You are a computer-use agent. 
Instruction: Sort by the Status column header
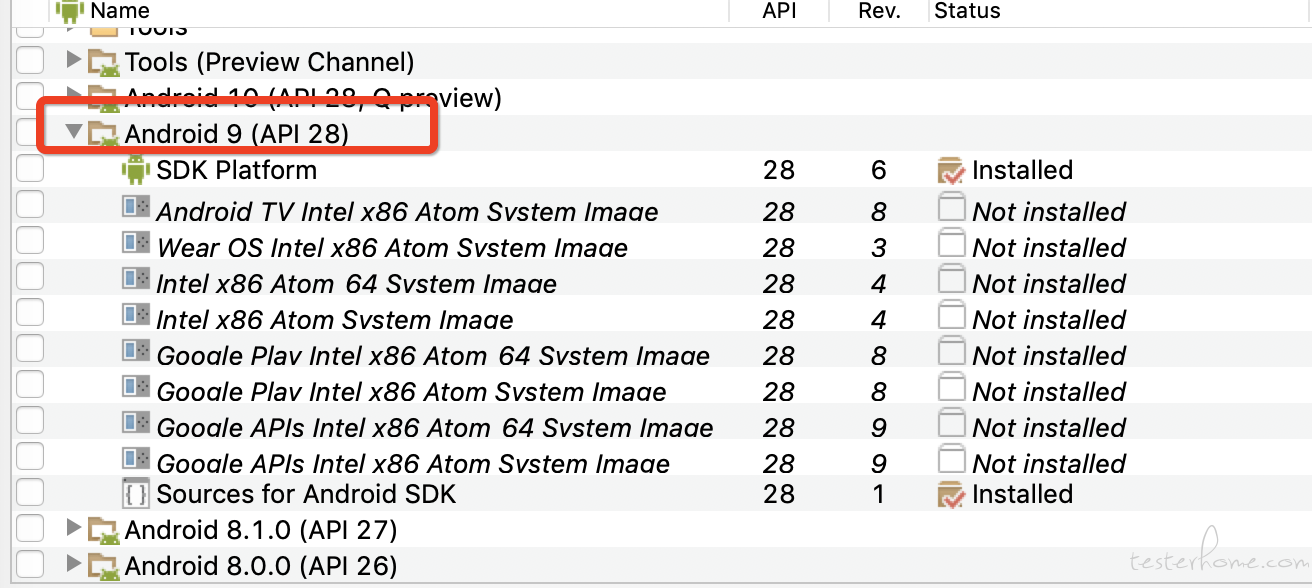[x=967, y=11]
